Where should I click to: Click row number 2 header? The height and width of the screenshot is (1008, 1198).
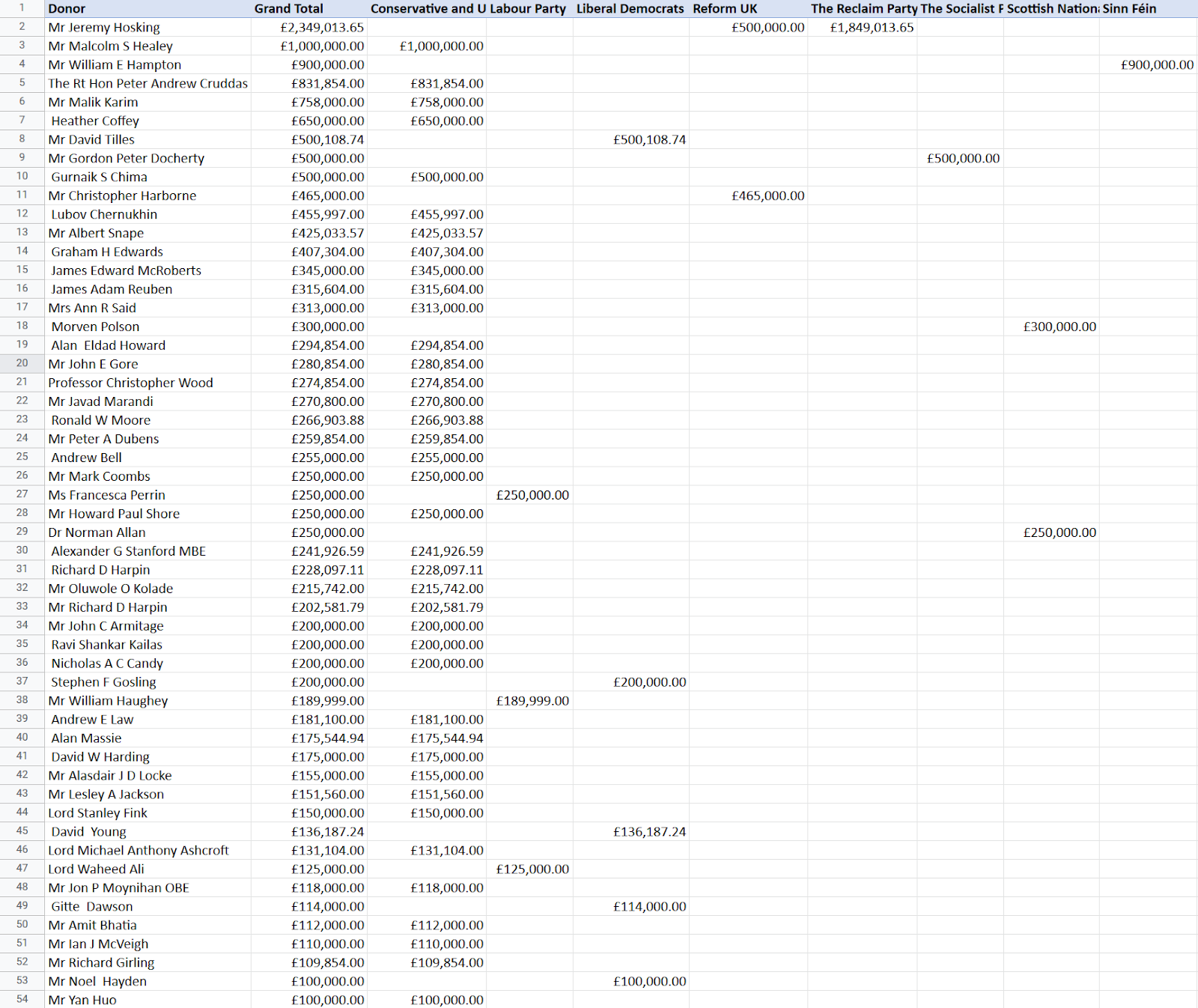click(22, 27)
